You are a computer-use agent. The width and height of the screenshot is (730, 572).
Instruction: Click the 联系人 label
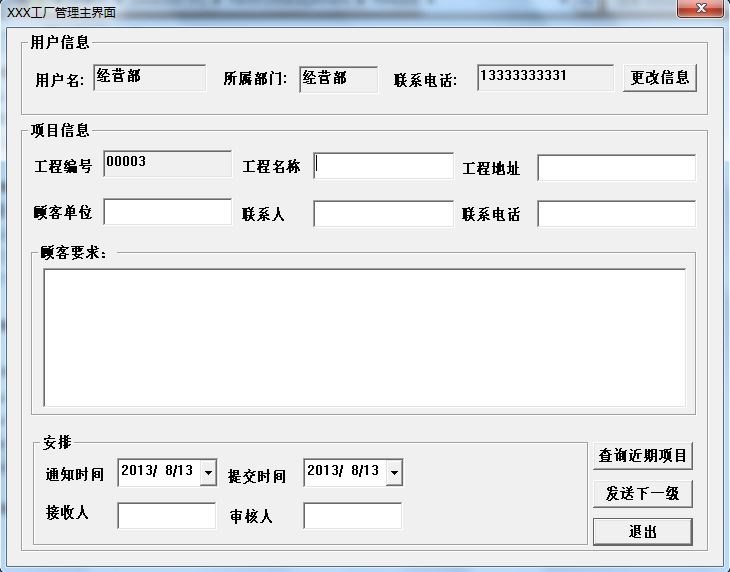tap(263, 215)
